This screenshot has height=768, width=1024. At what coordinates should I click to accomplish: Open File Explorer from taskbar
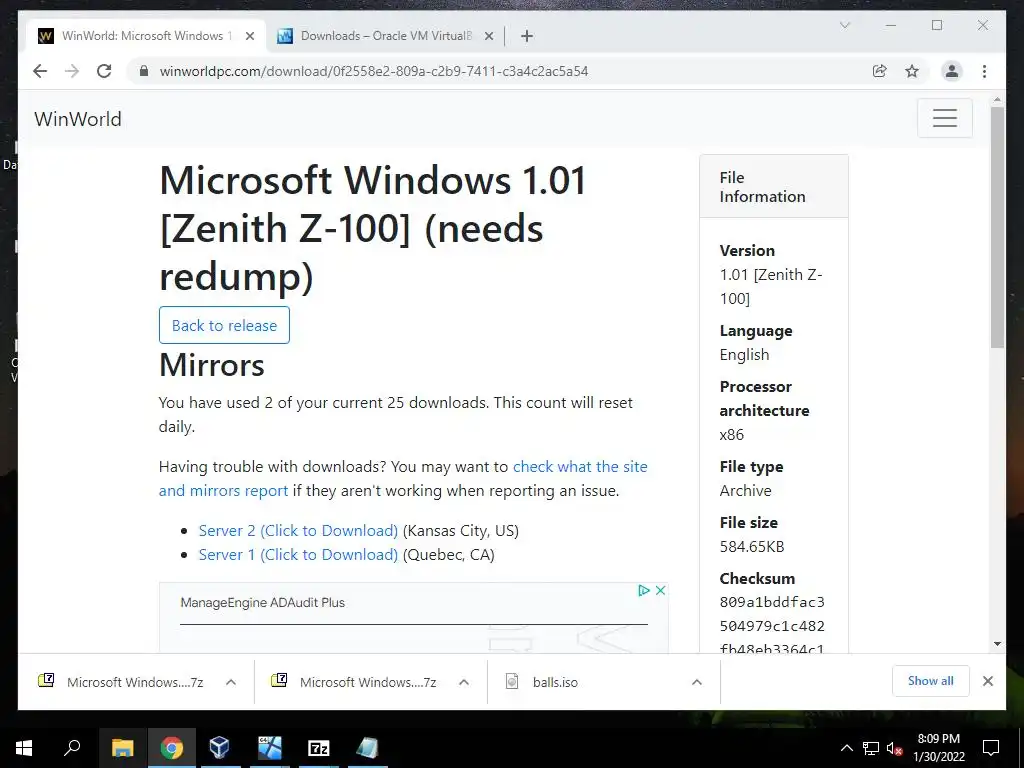coord(122,748)
